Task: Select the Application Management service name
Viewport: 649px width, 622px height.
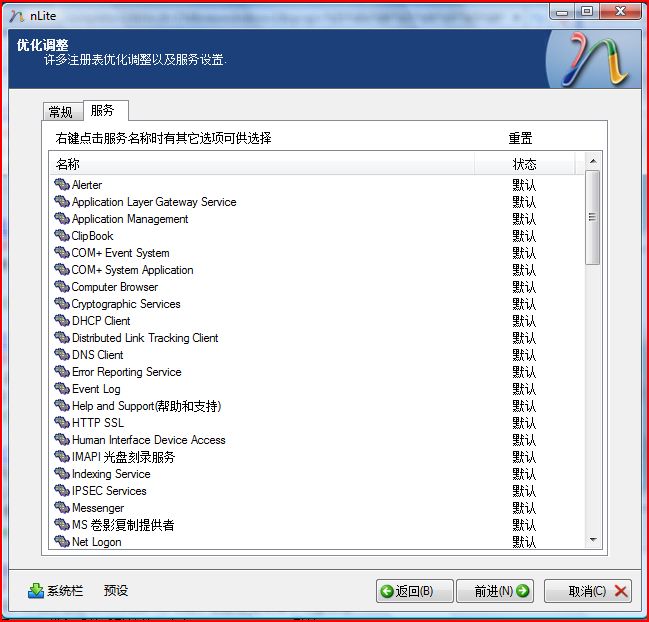Action: [x=130, y=219]
